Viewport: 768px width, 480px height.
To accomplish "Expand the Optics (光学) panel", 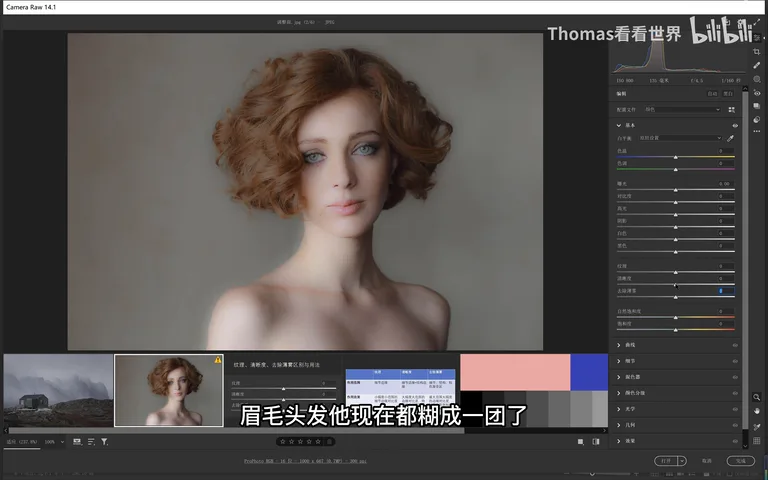I will [x=619, y=409].
